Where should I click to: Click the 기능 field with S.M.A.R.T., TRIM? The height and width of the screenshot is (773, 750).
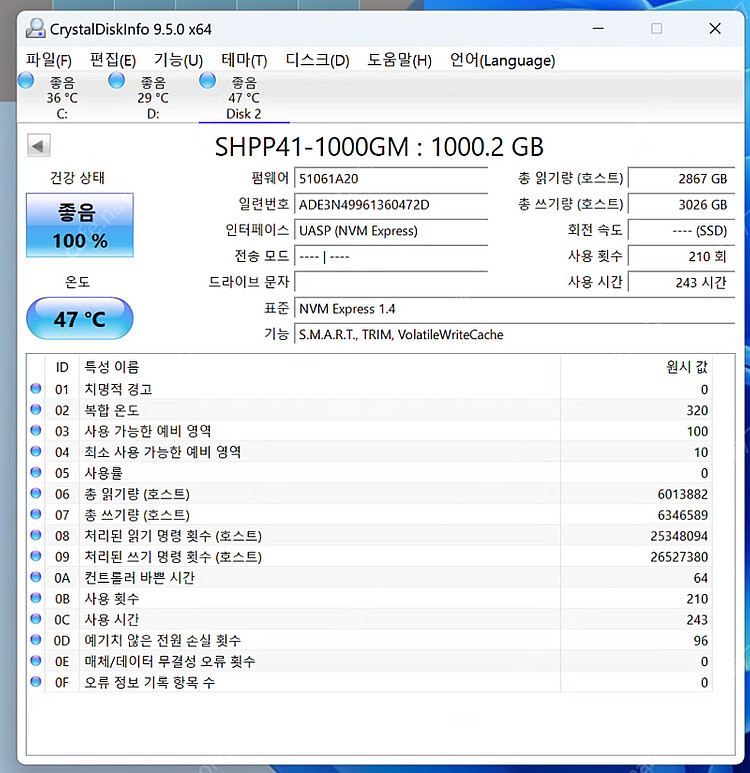click(x=514, y=335)
